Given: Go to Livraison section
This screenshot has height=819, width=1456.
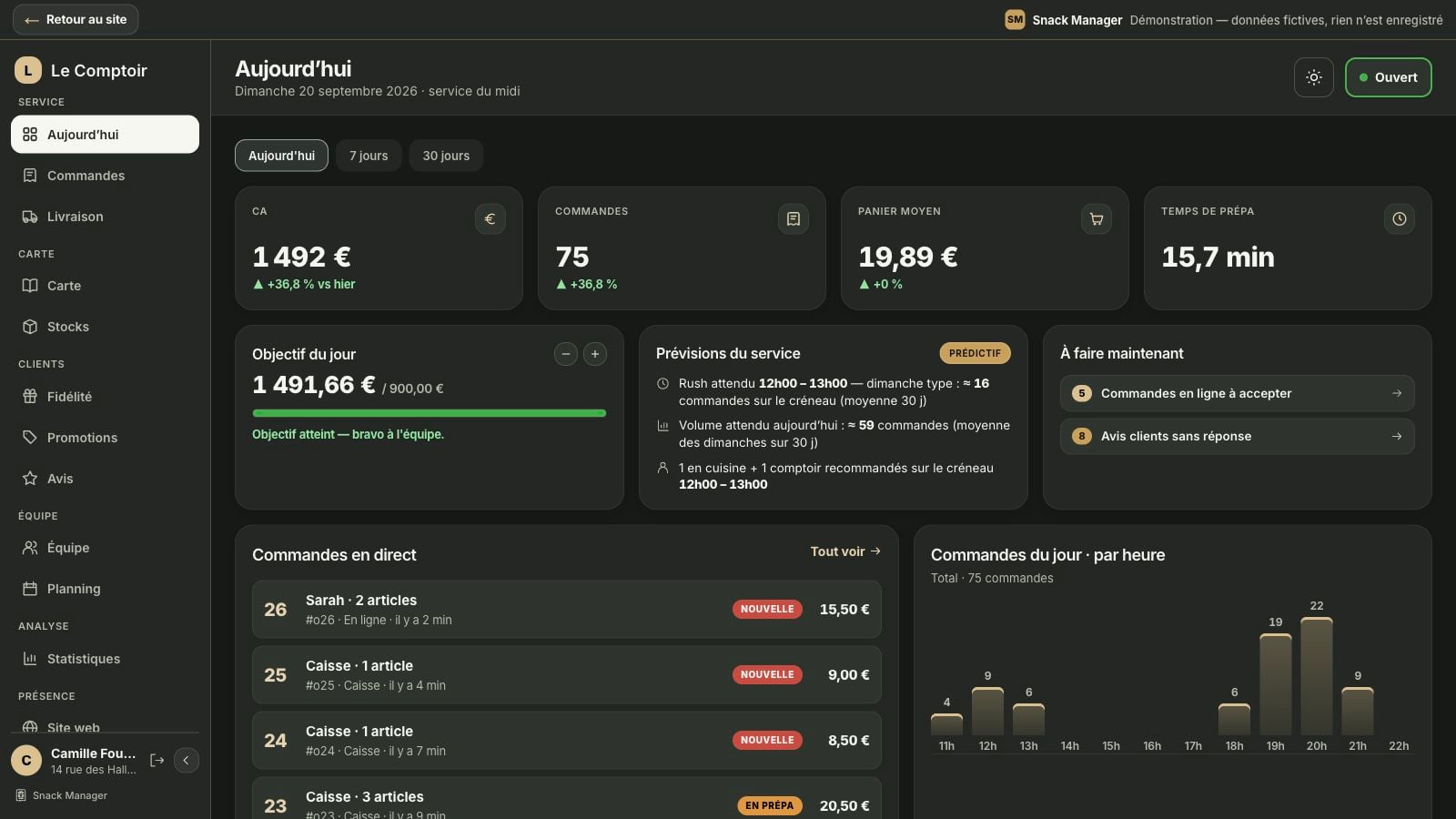Looking at the screenshot, I should [x=105, y=217].
